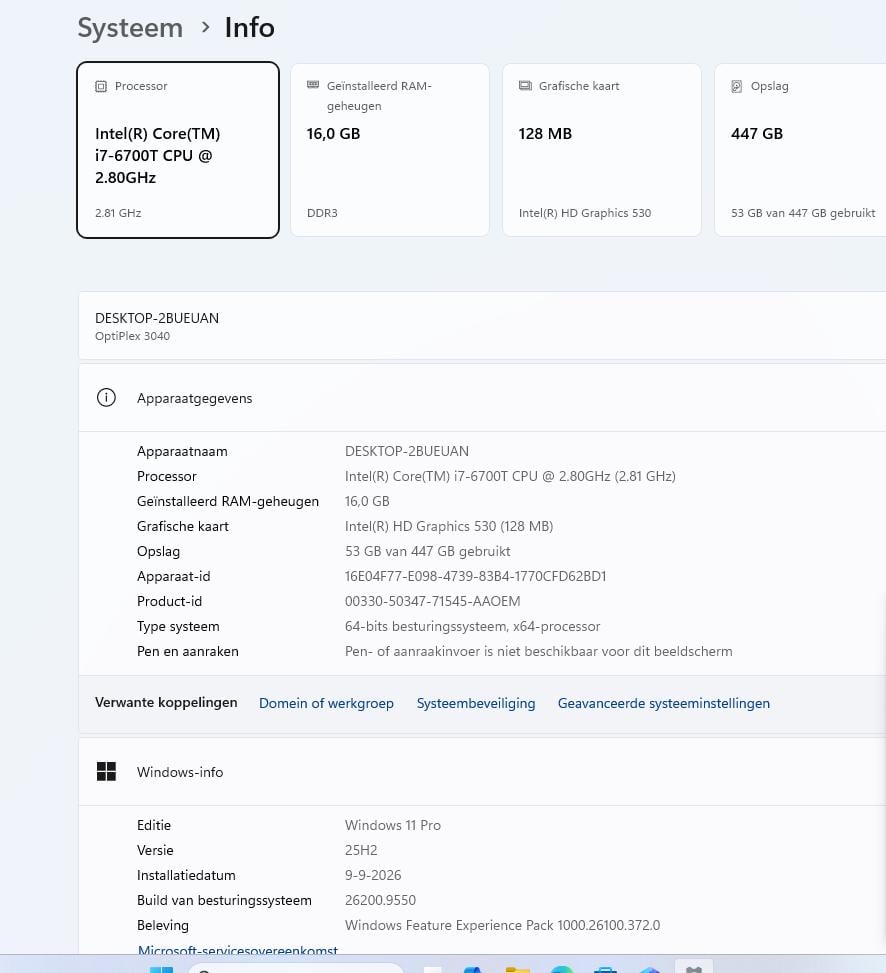Click the Processor chip icon in first card
Viewport: 886px width, 973px height.
101,86
